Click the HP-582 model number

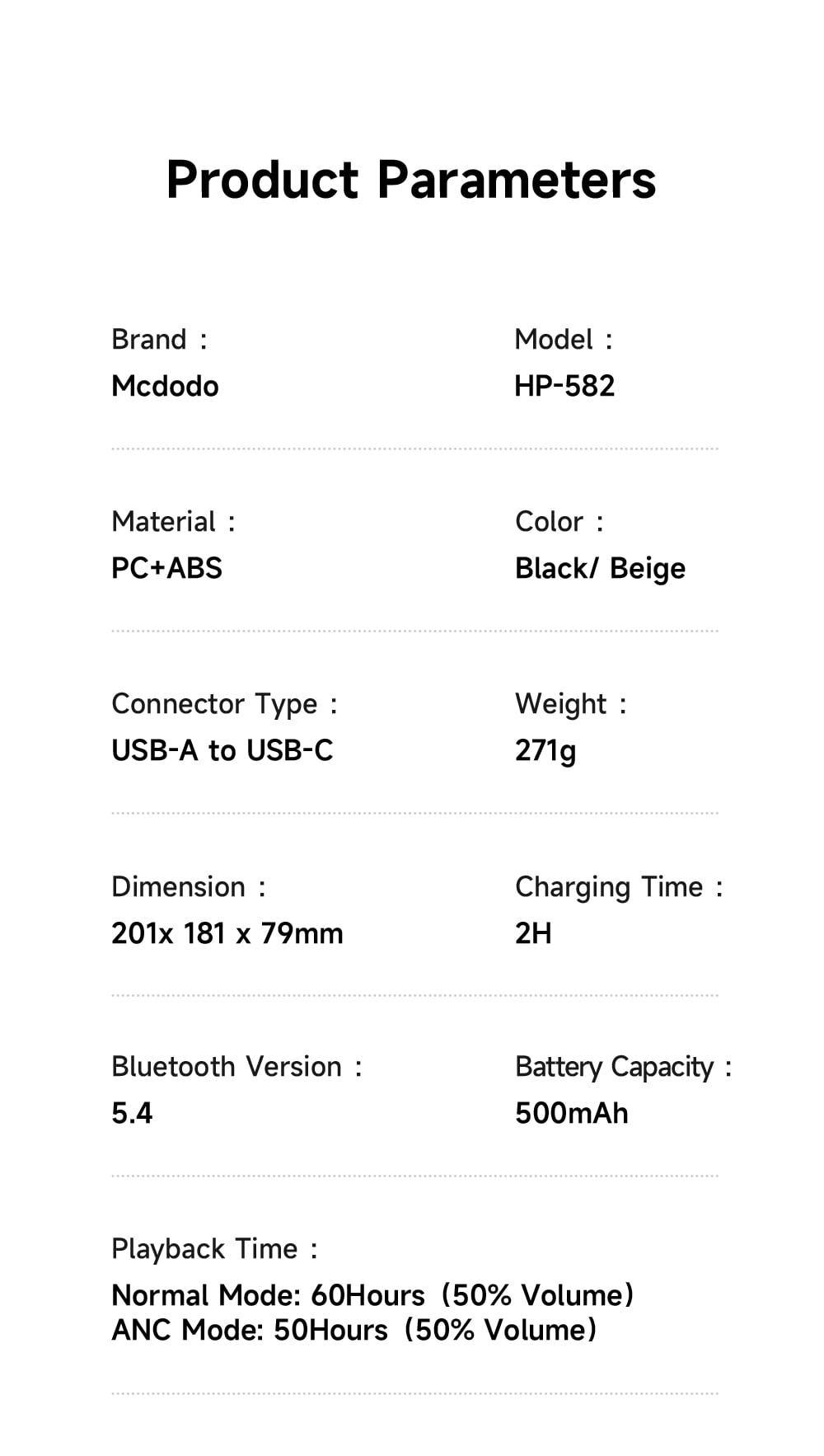click(x=564, y=386)
